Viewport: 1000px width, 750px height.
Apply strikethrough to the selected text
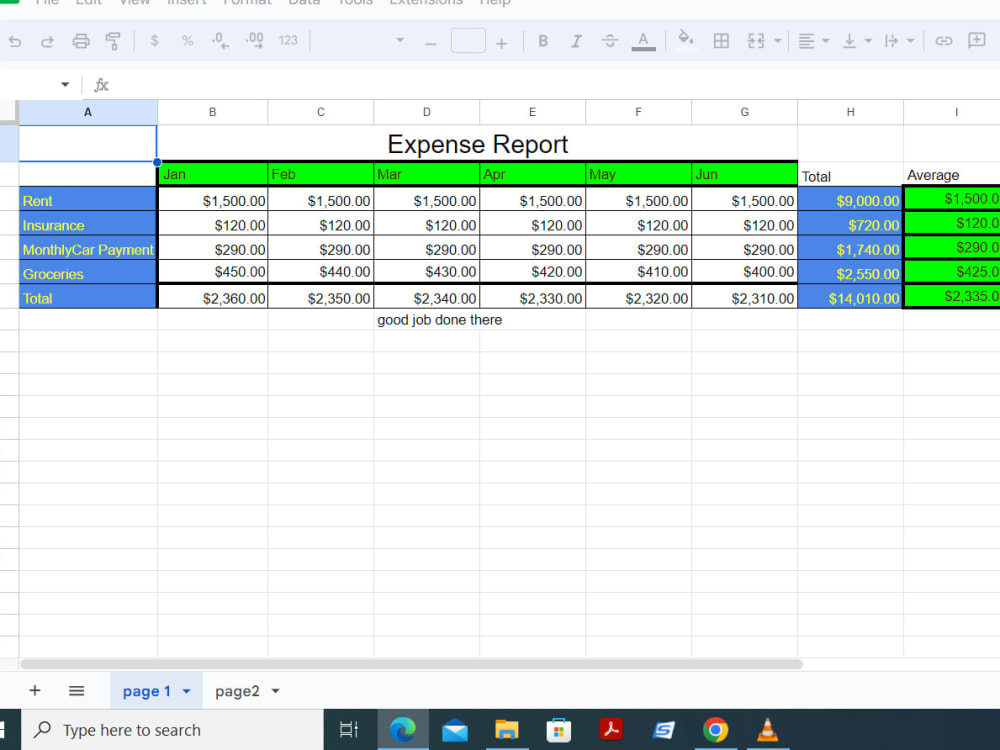pos(611,41)
